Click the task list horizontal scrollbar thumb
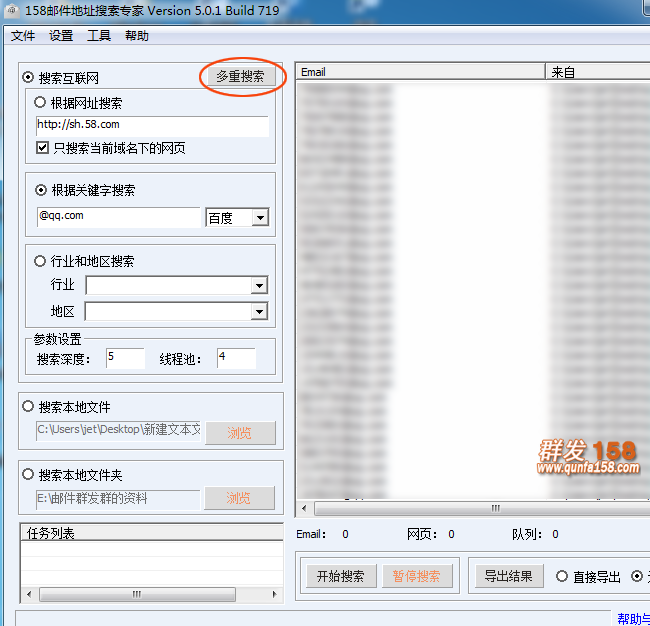This screenshot has width=650, height=626. (x=137, y=594)
